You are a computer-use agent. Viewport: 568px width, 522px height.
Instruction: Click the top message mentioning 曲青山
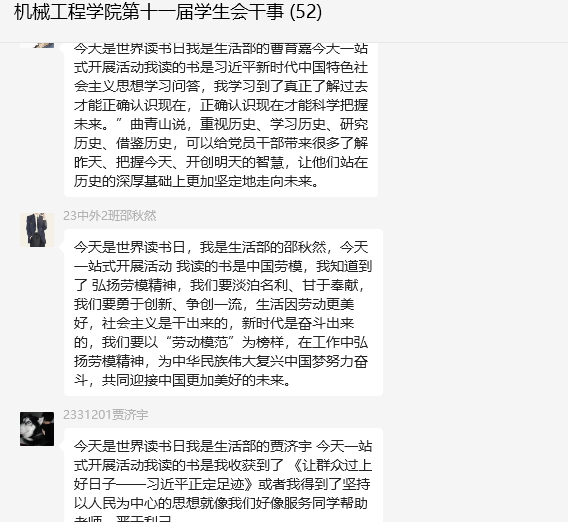pos(221,120)
